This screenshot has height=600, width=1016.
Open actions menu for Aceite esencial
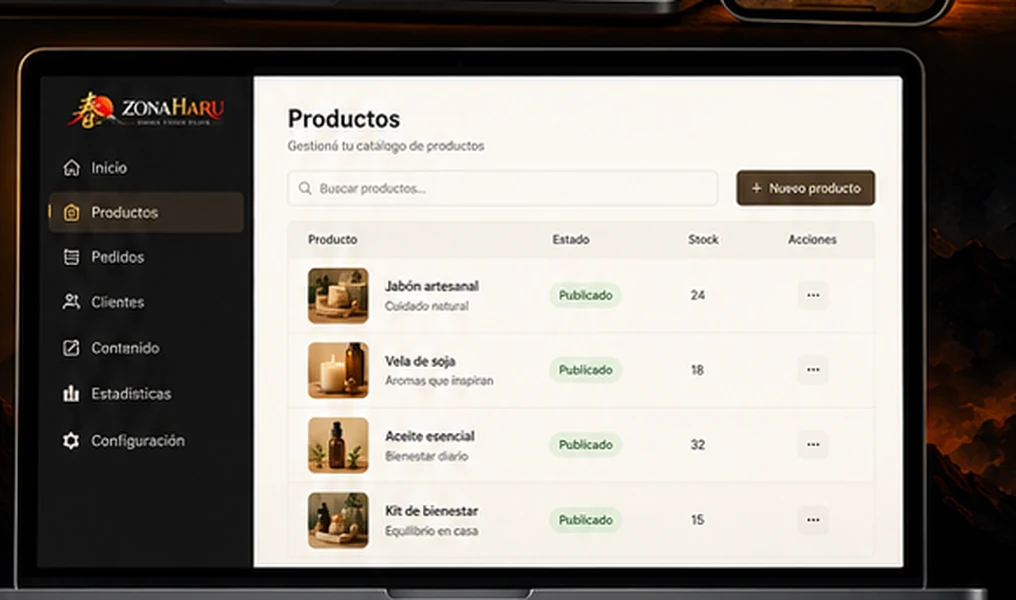point(813,444)
